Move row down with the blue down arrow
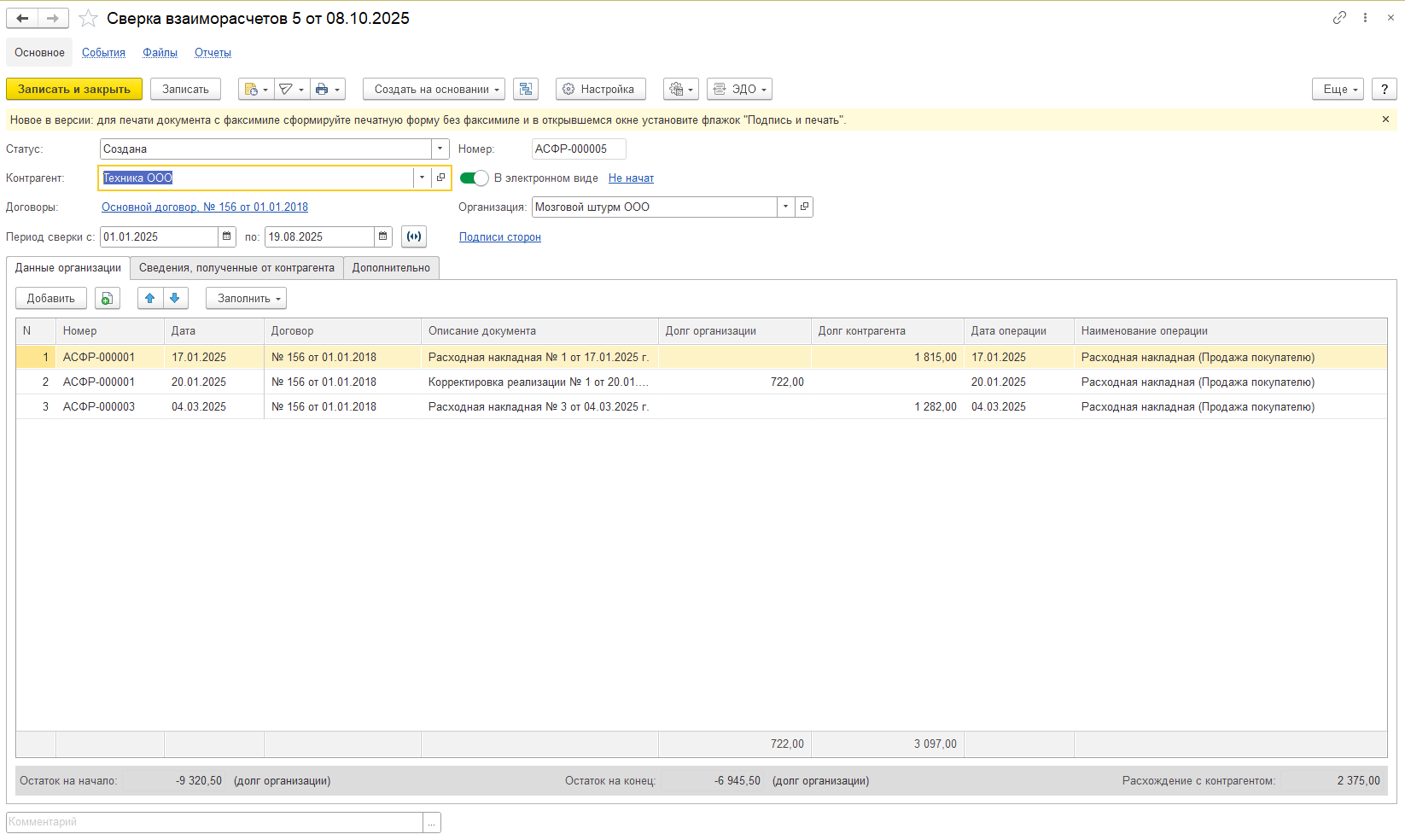1405x840 pixels. pos(175,299)
